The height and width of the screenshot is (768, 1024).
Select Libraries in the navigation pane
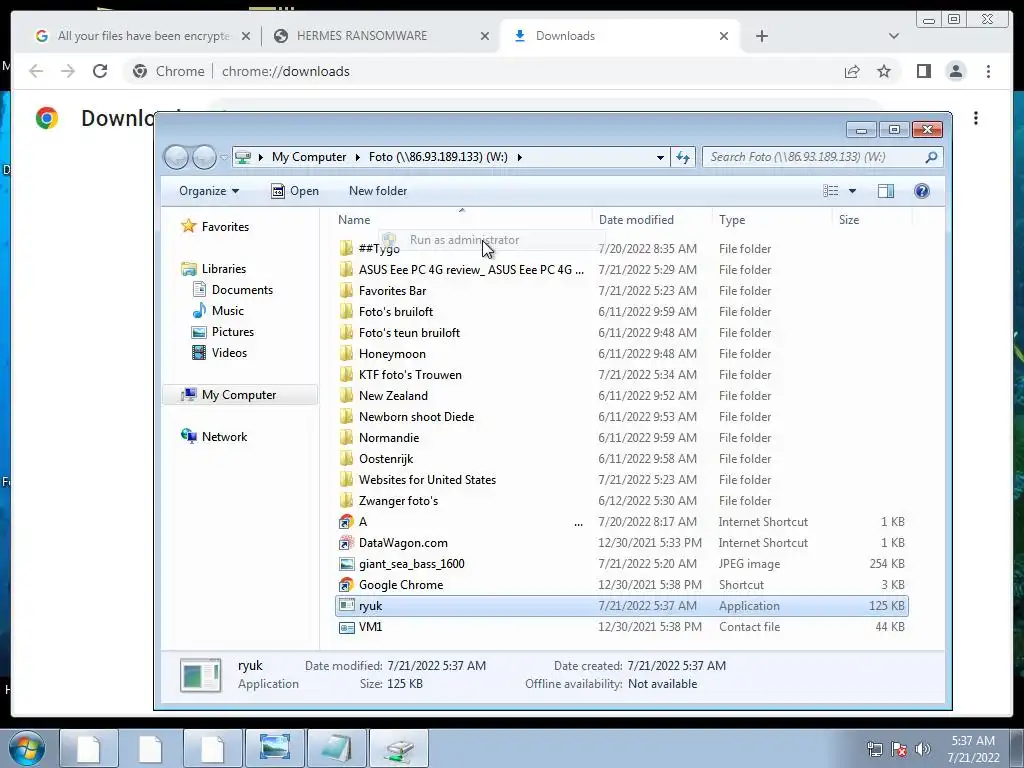click(x=214, y=268)
